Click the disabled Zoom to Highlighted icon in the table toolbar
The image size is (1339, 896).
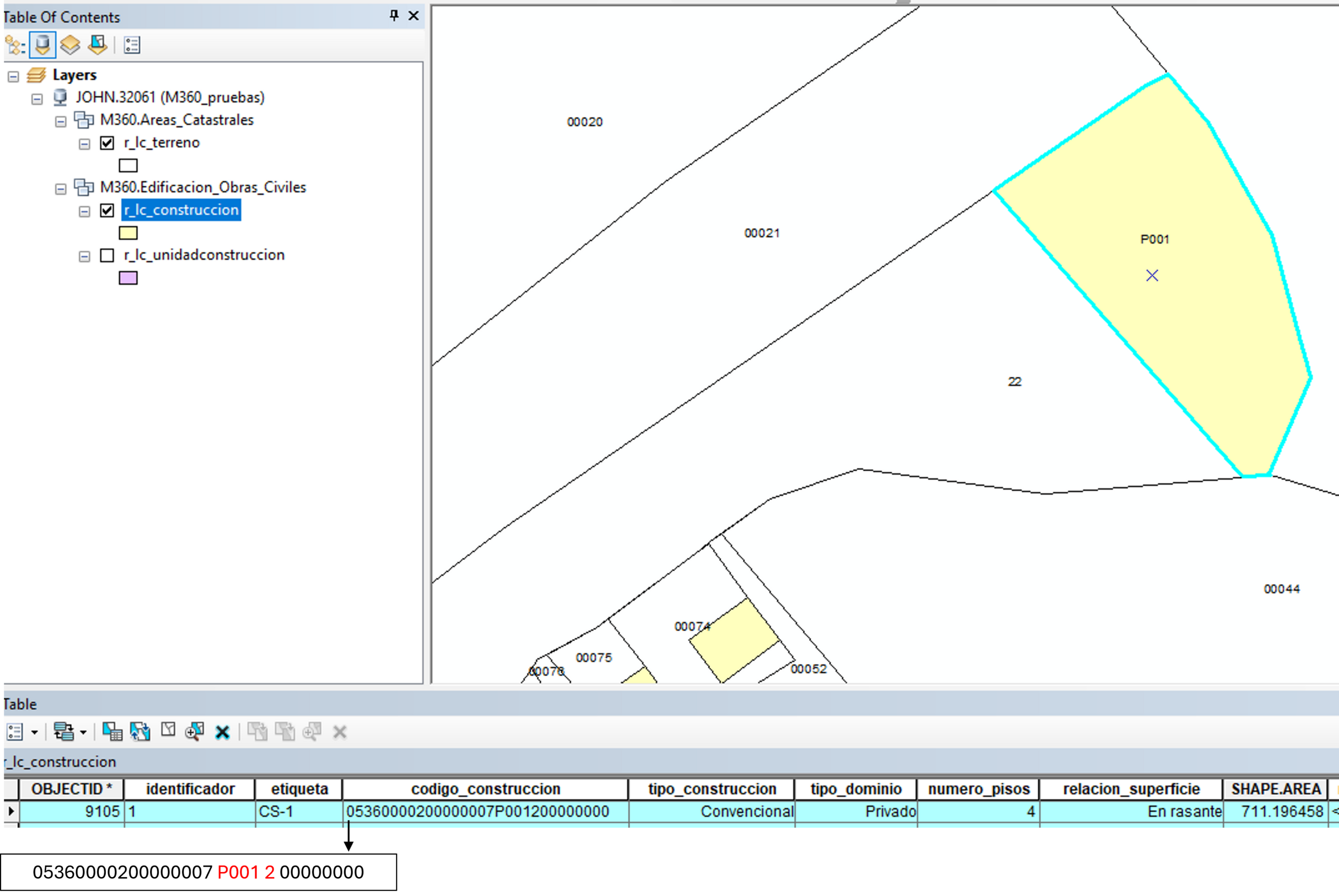point(312,731)
